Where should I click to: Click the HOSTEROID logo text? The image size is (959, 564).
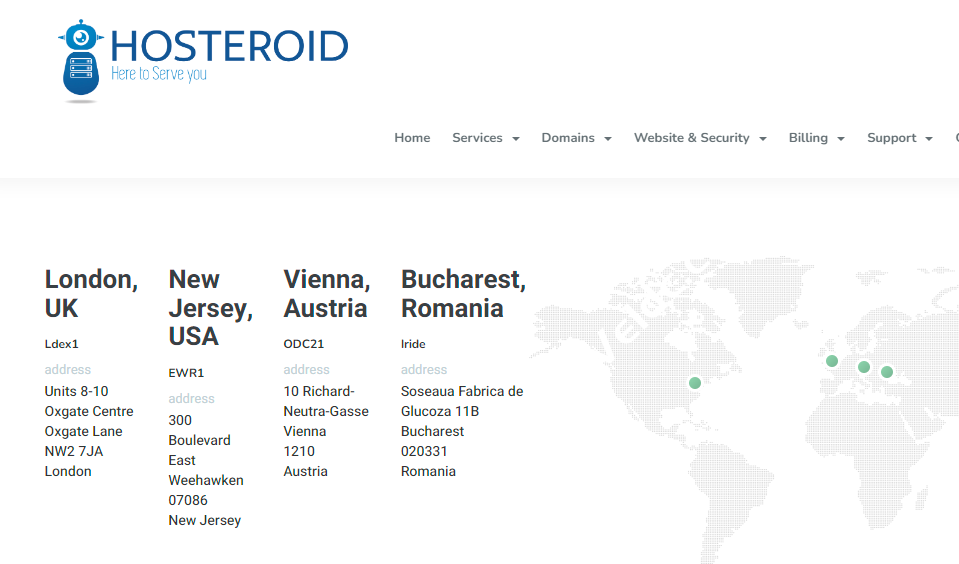tap(229, 46)
